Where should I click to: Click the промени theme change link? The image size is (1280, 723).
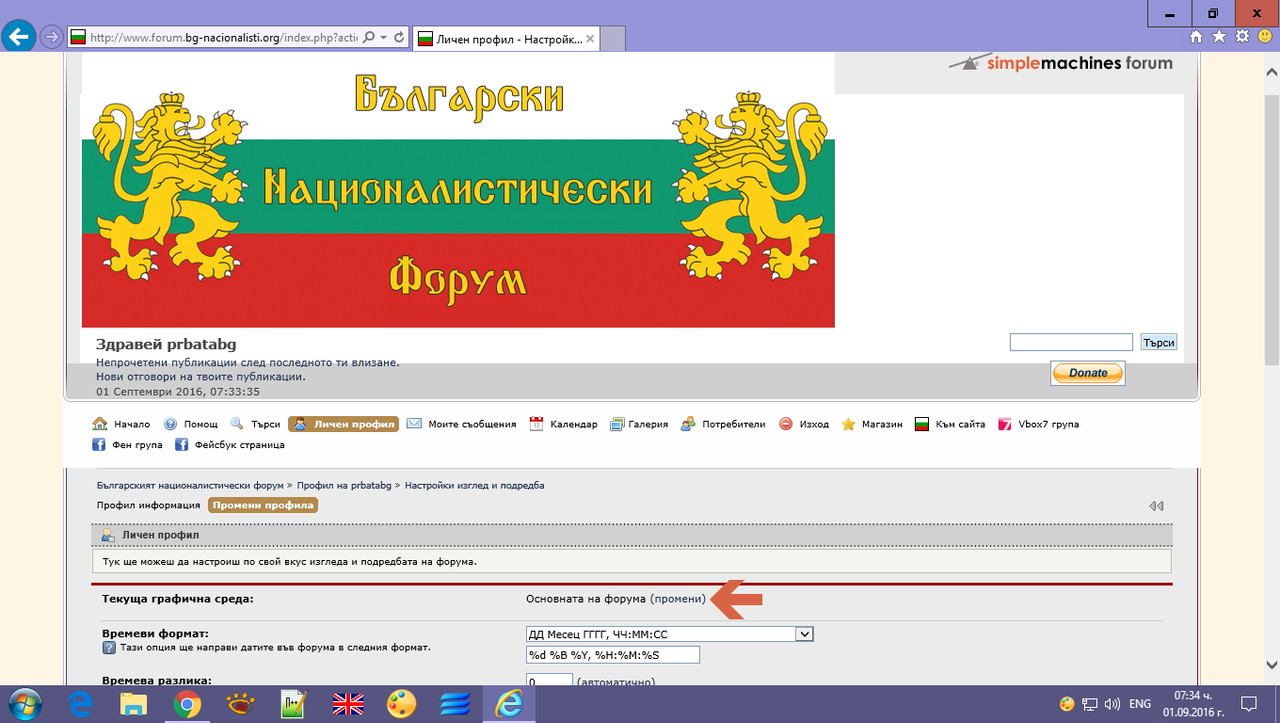click(x=678, y=598)
